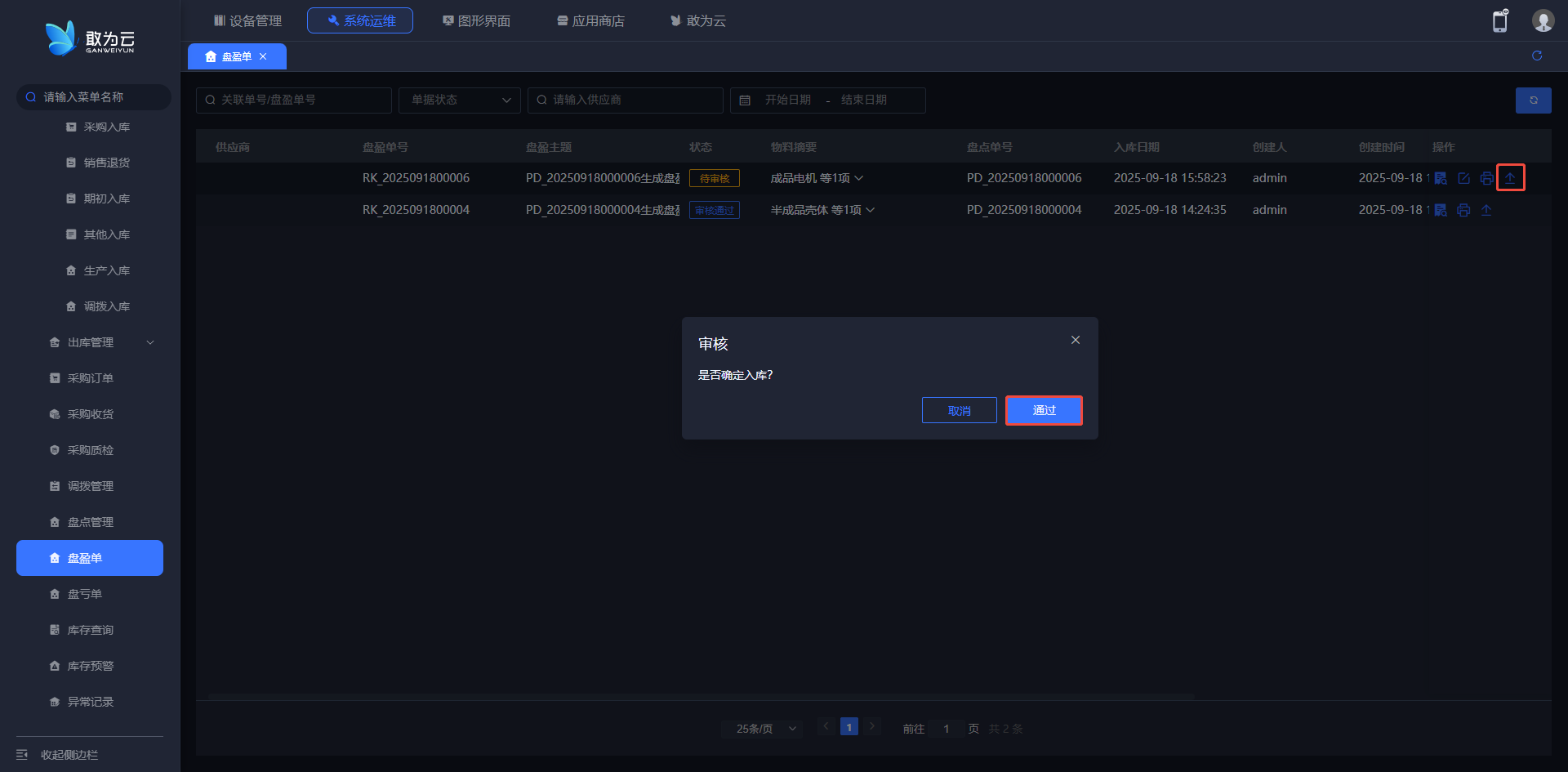The image size is (1568, 772).
Task: Click the previous page arrow
Action: click(826, 726)
